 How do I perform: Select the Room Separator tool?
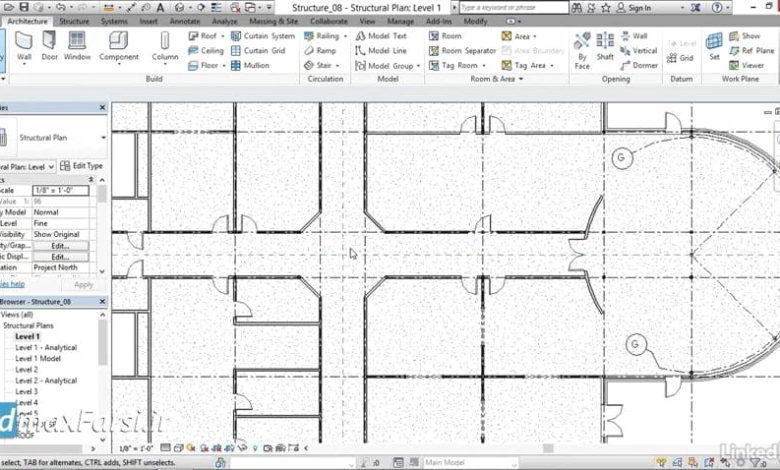[x=463, y=51]
